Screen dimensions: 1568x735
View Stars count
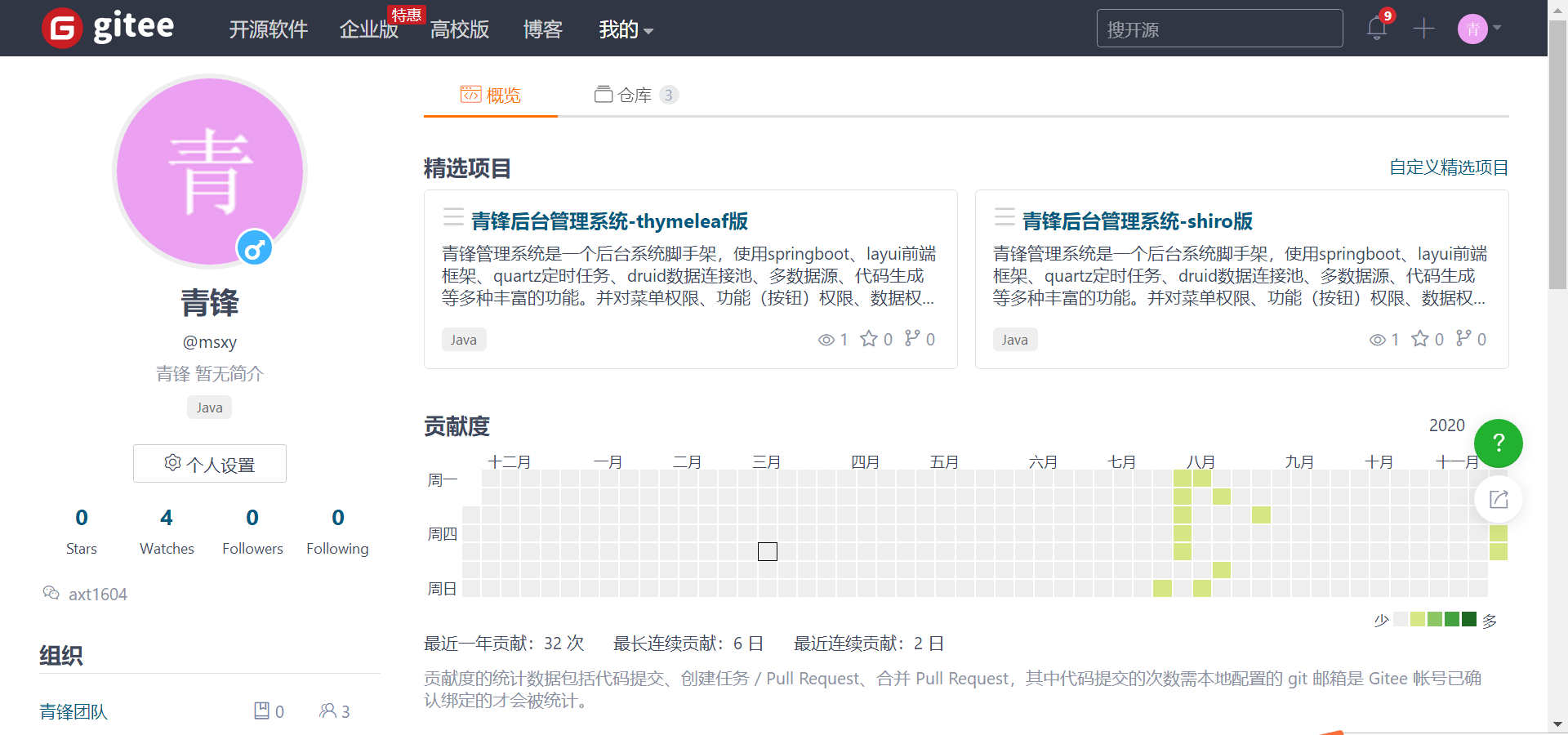82,532
